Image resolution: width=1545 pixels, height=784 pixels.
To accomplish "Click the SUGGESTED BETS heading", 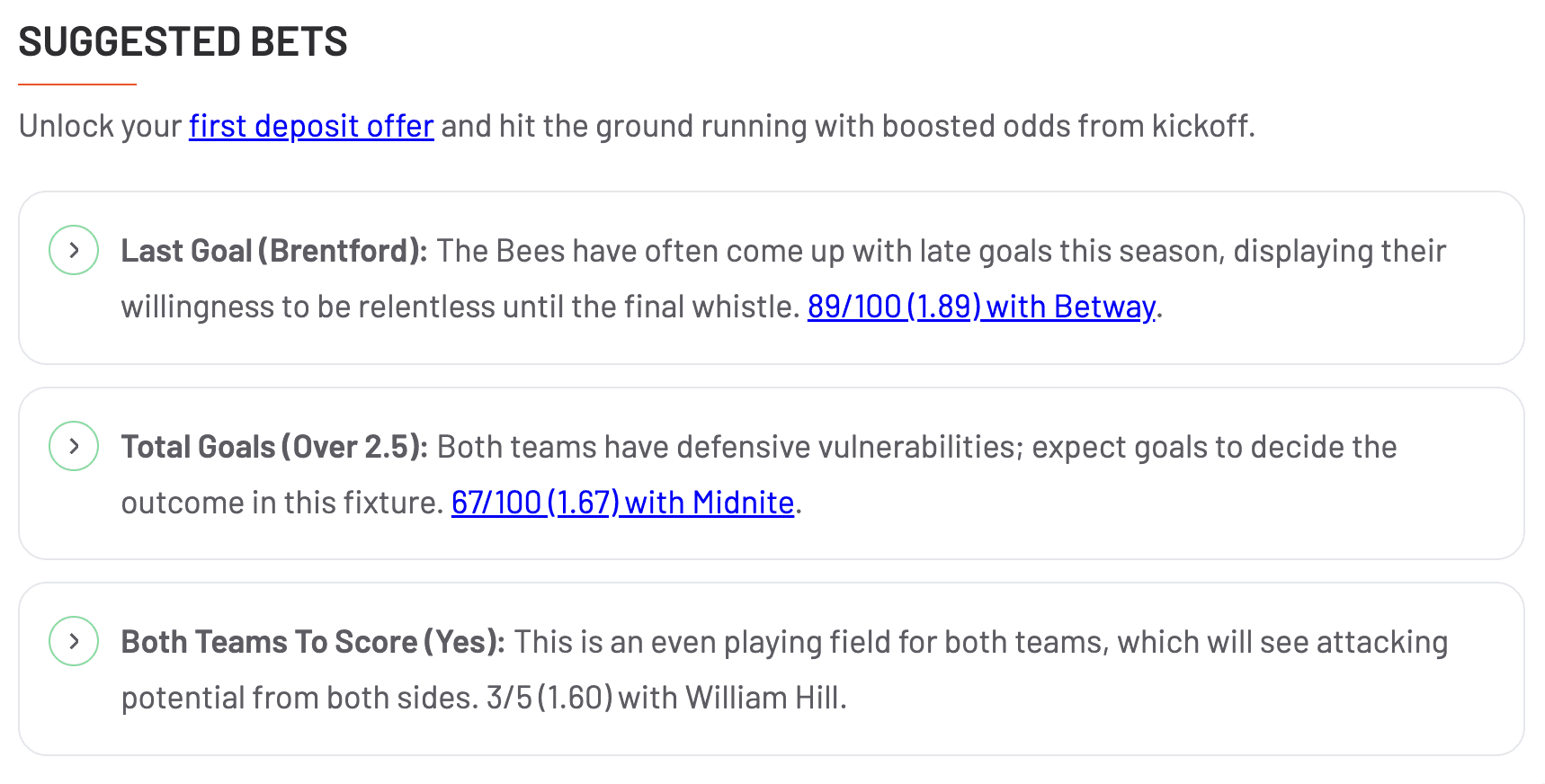I will pos(183,41).
